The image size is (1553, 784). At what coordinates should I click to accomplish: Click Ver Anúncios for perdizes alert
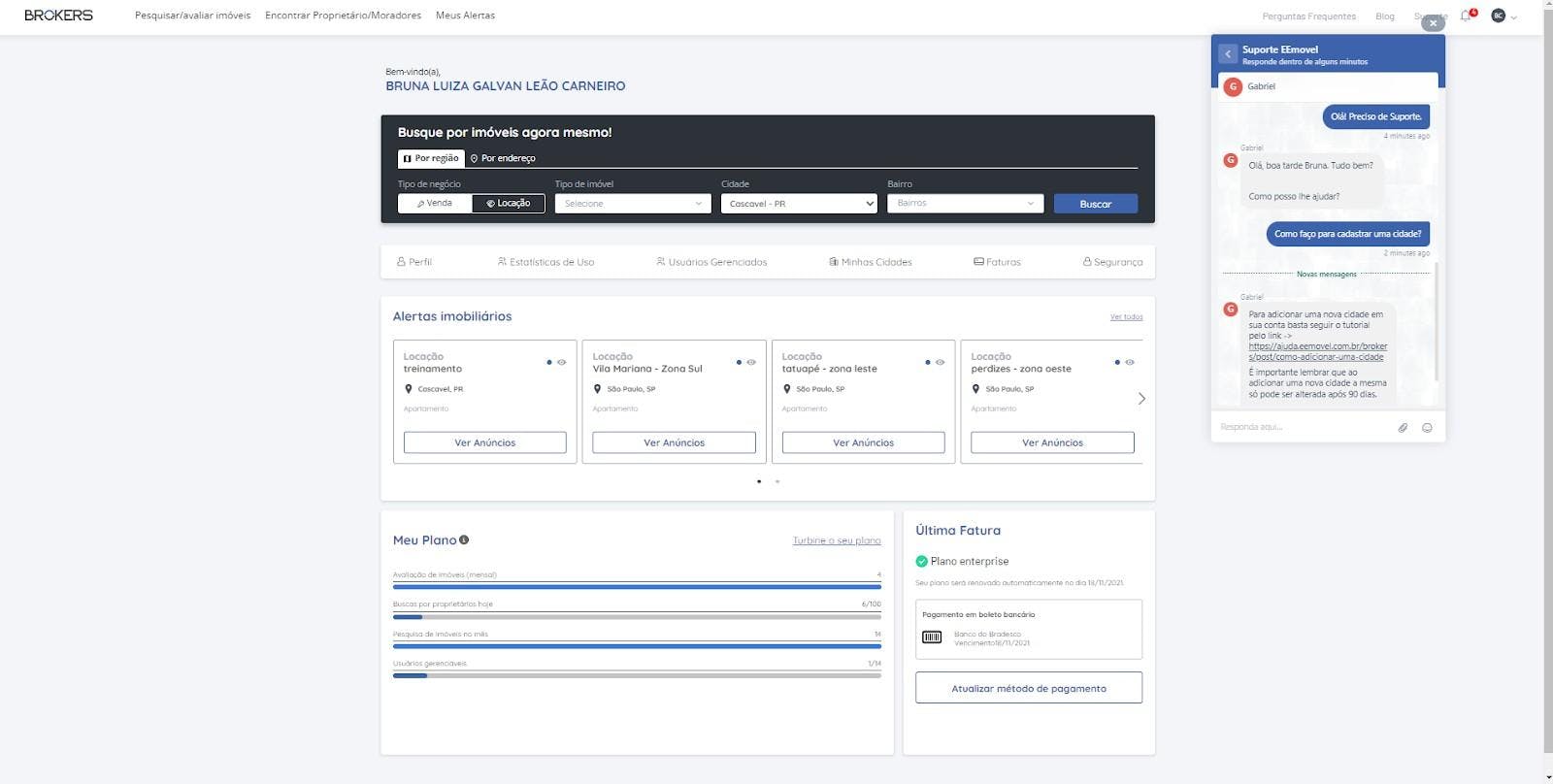tap(1052, 442)
